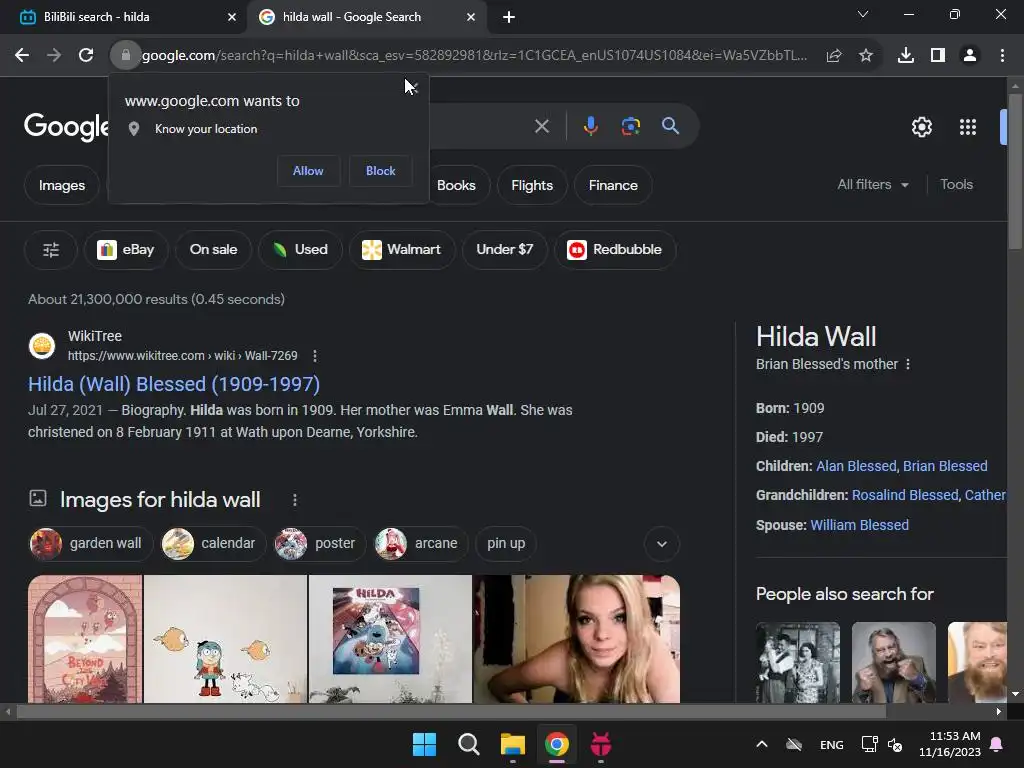Open the Alan Blessed link
Screen dimensions: 1024x768
[856, 466]
